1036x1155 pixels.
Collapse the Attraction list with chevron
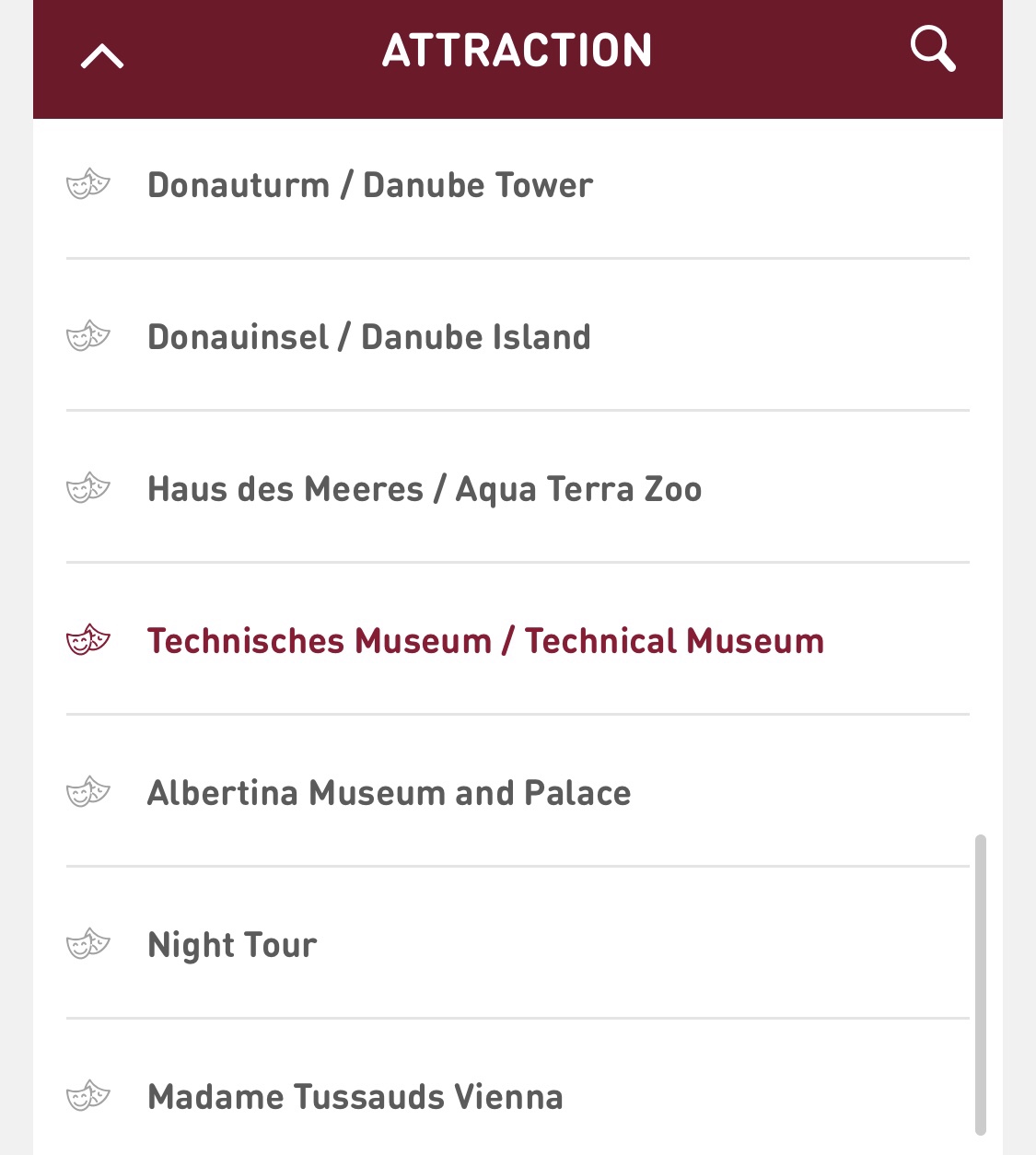click(x=102, y=57)
